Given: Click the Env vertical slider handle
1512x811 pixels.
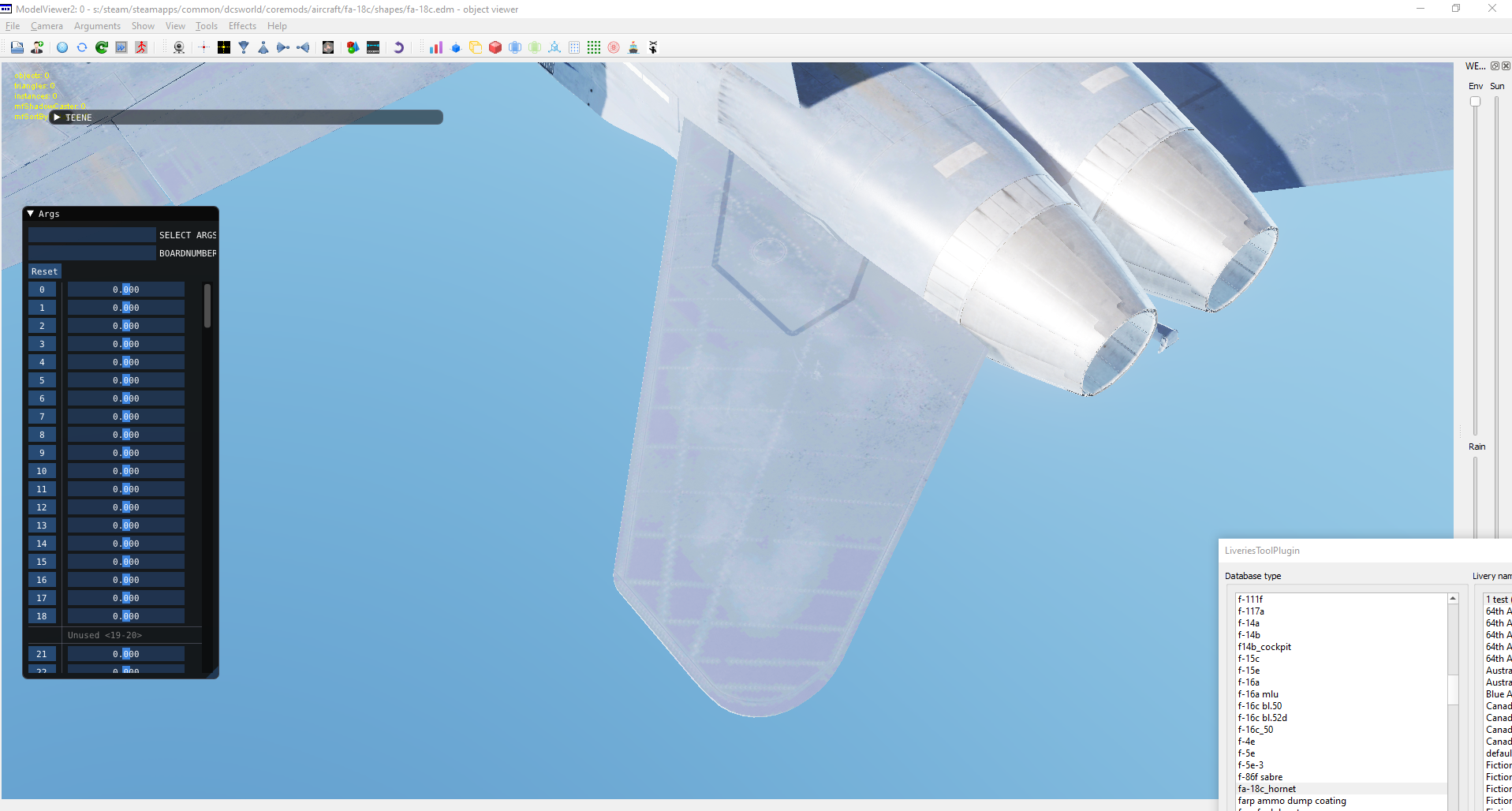Looking at the screenshot, I should [x=1475, y=102].
